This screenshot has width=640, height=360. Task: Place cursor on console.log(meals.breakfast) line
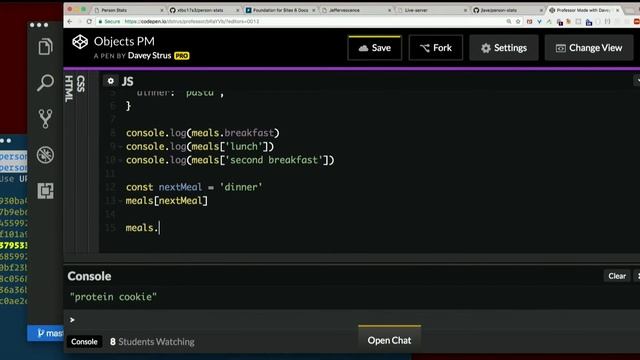coord(202,133)
